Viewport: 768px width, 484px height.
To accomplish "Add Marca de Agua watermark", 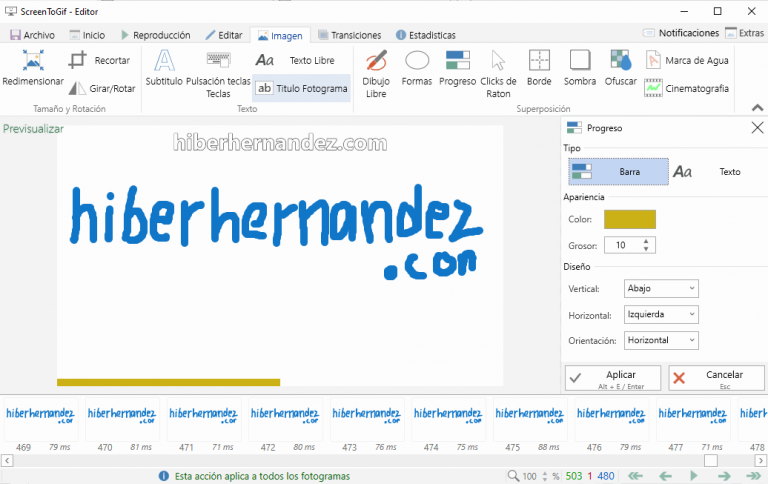I will 687,60.
